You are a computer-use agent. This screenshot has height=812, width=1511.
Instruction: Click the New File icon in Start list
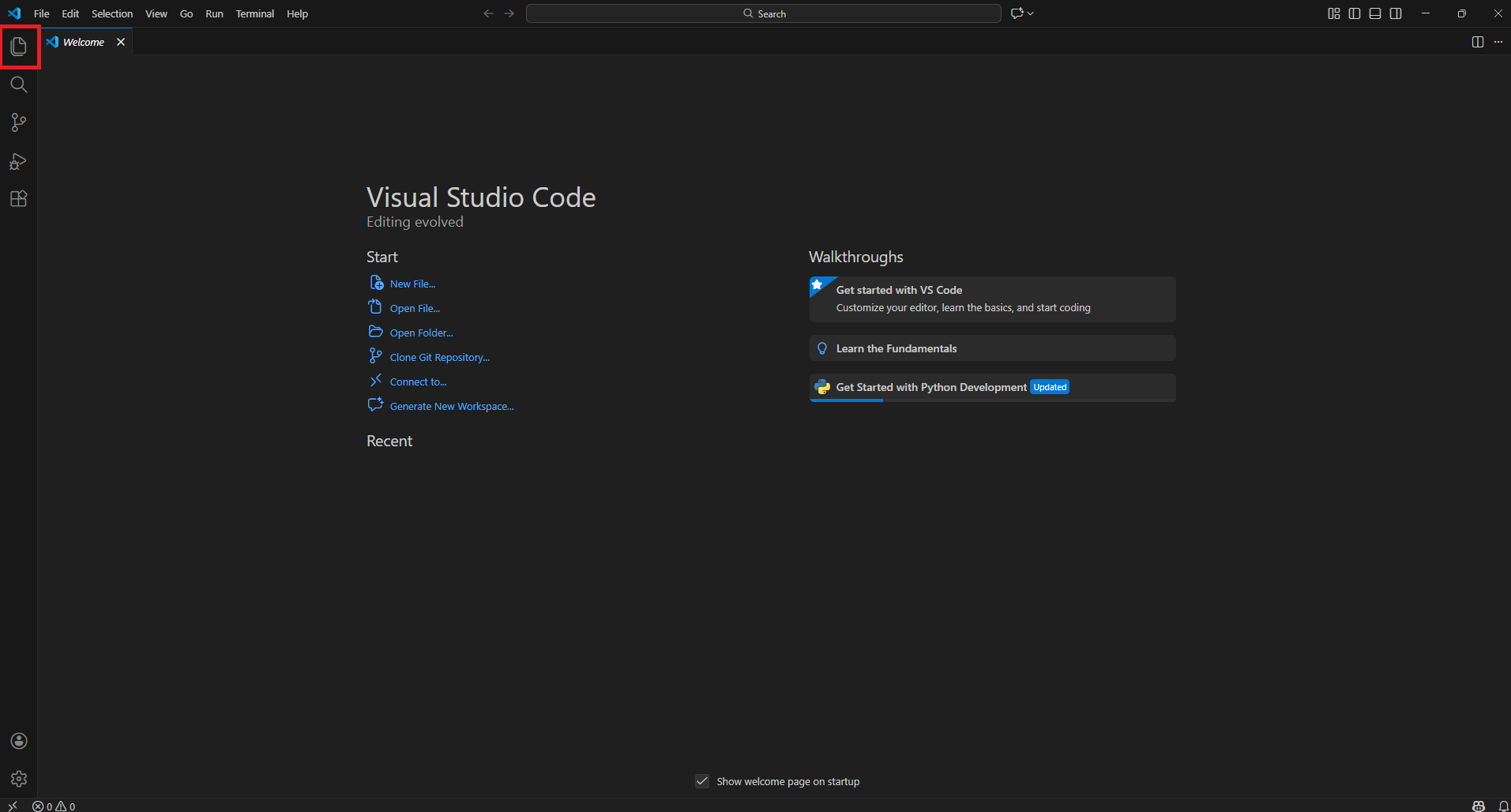pos(377,283)
